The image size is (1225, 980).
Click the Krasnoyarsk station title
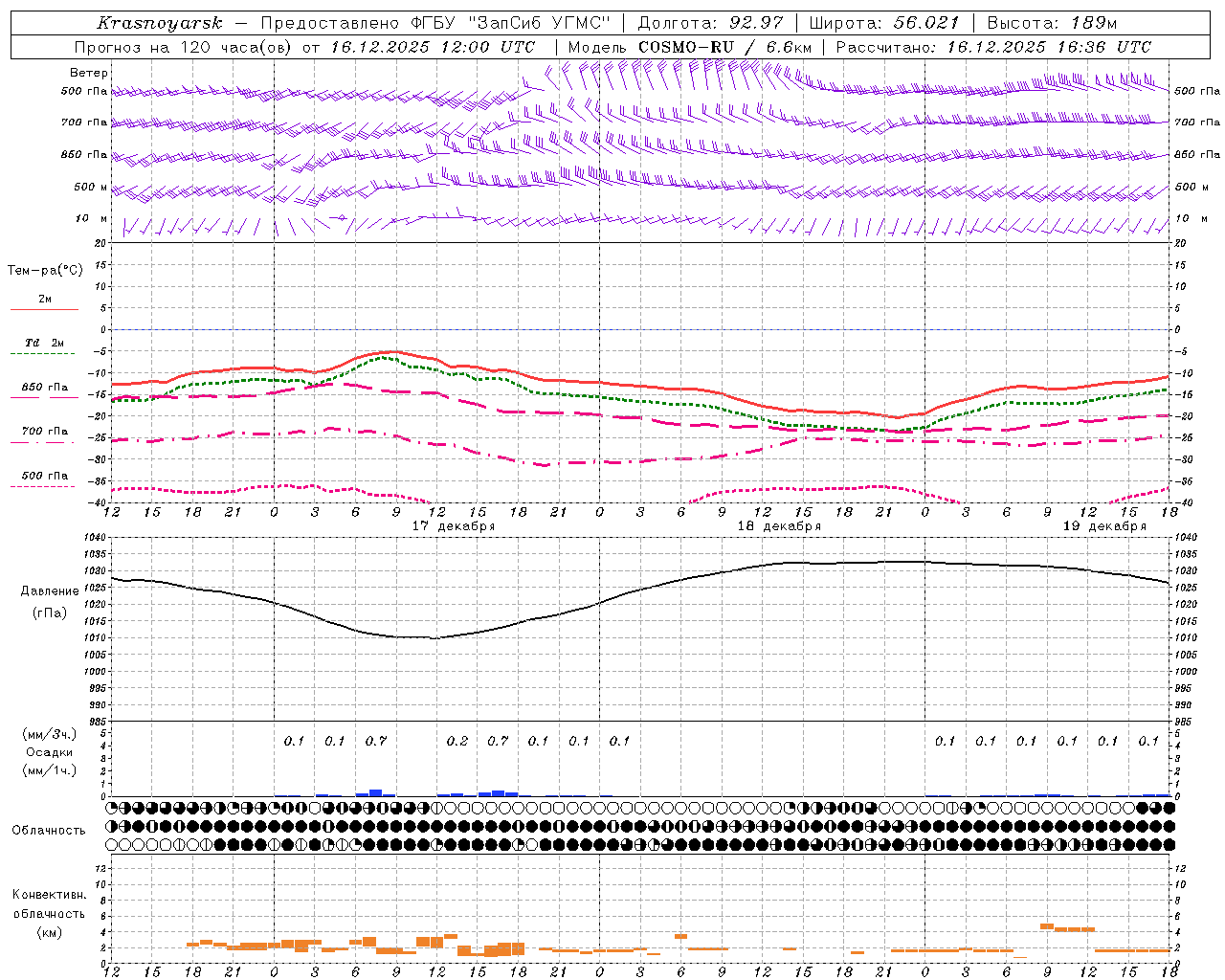(160, 23)
